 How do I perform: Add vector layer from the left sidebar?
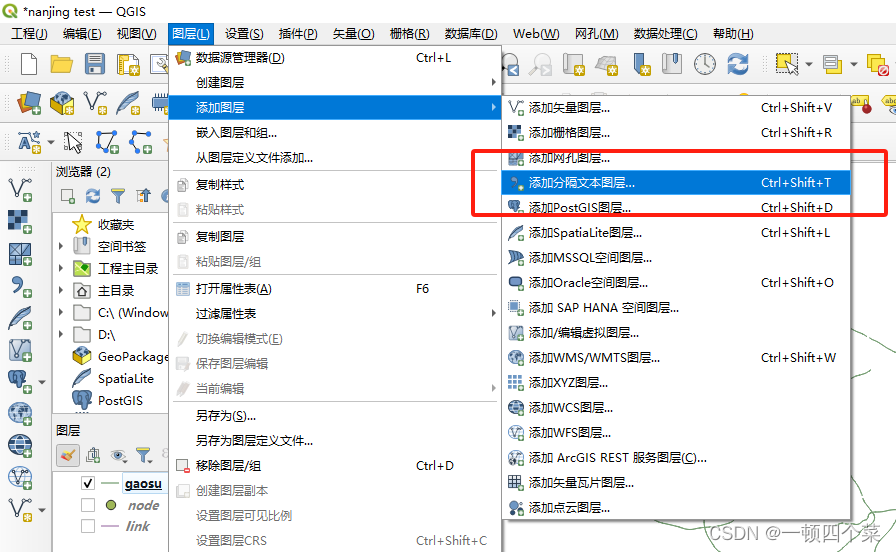point(20,190)
